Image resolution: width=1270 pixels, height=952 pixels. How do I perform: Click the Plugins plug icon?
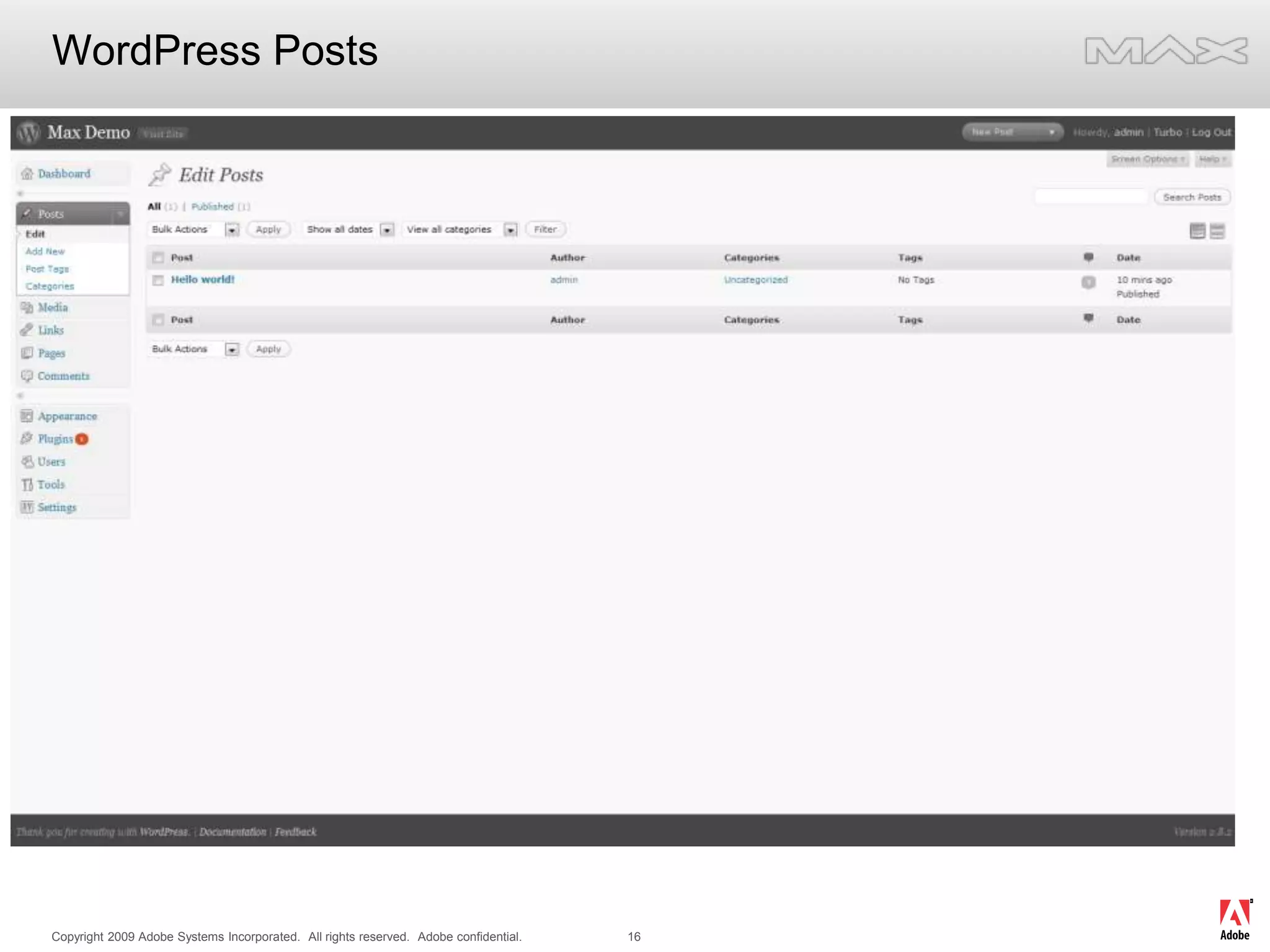pos(27,438)
